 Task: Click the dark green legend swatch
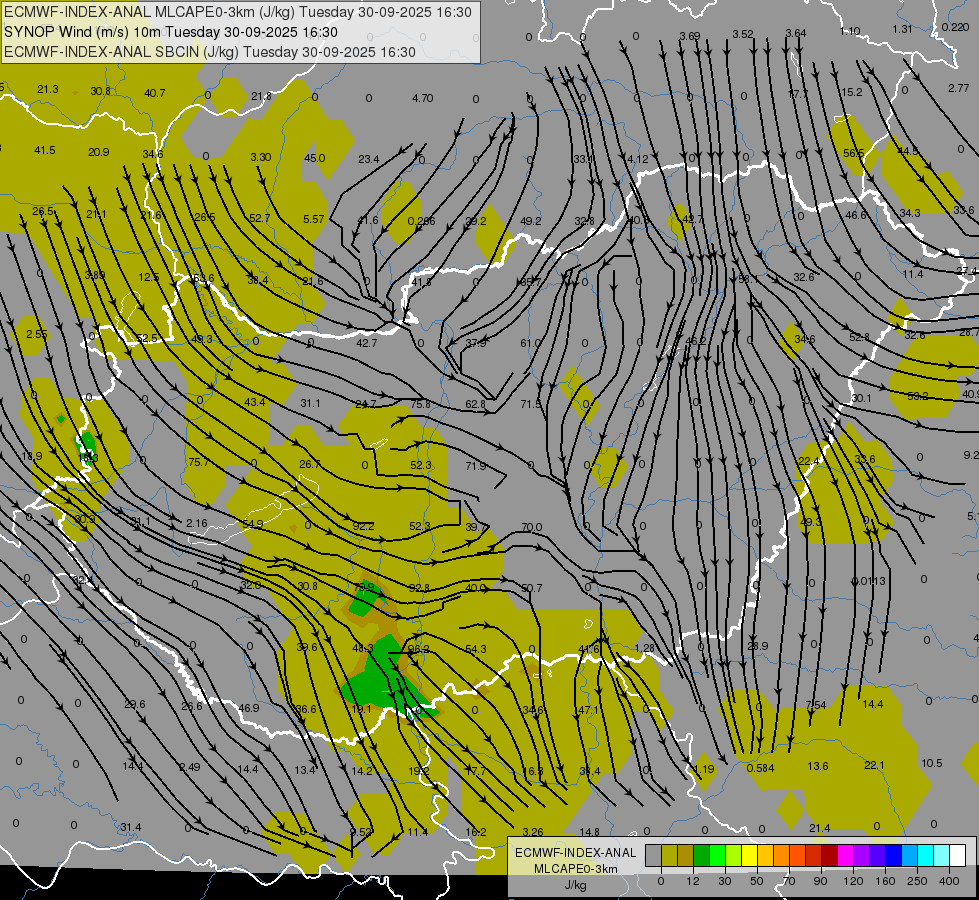(x=702, y=855)
